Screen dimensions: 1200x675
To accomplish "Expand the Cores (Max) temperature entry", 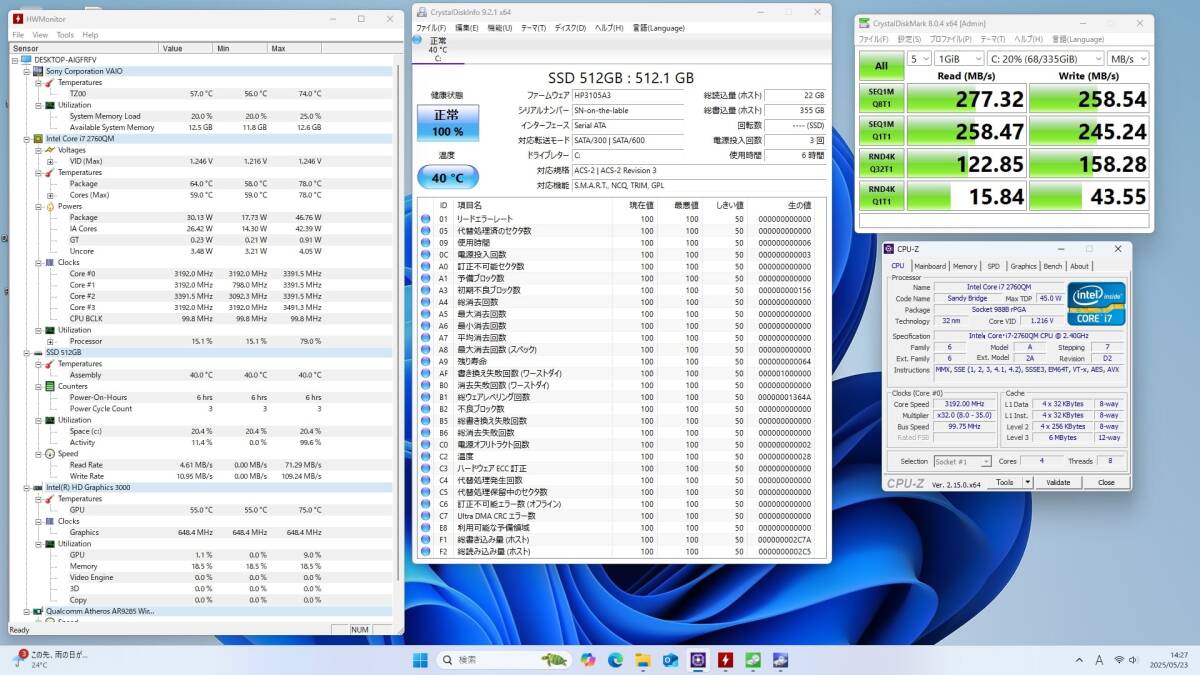I will point(50,195).
